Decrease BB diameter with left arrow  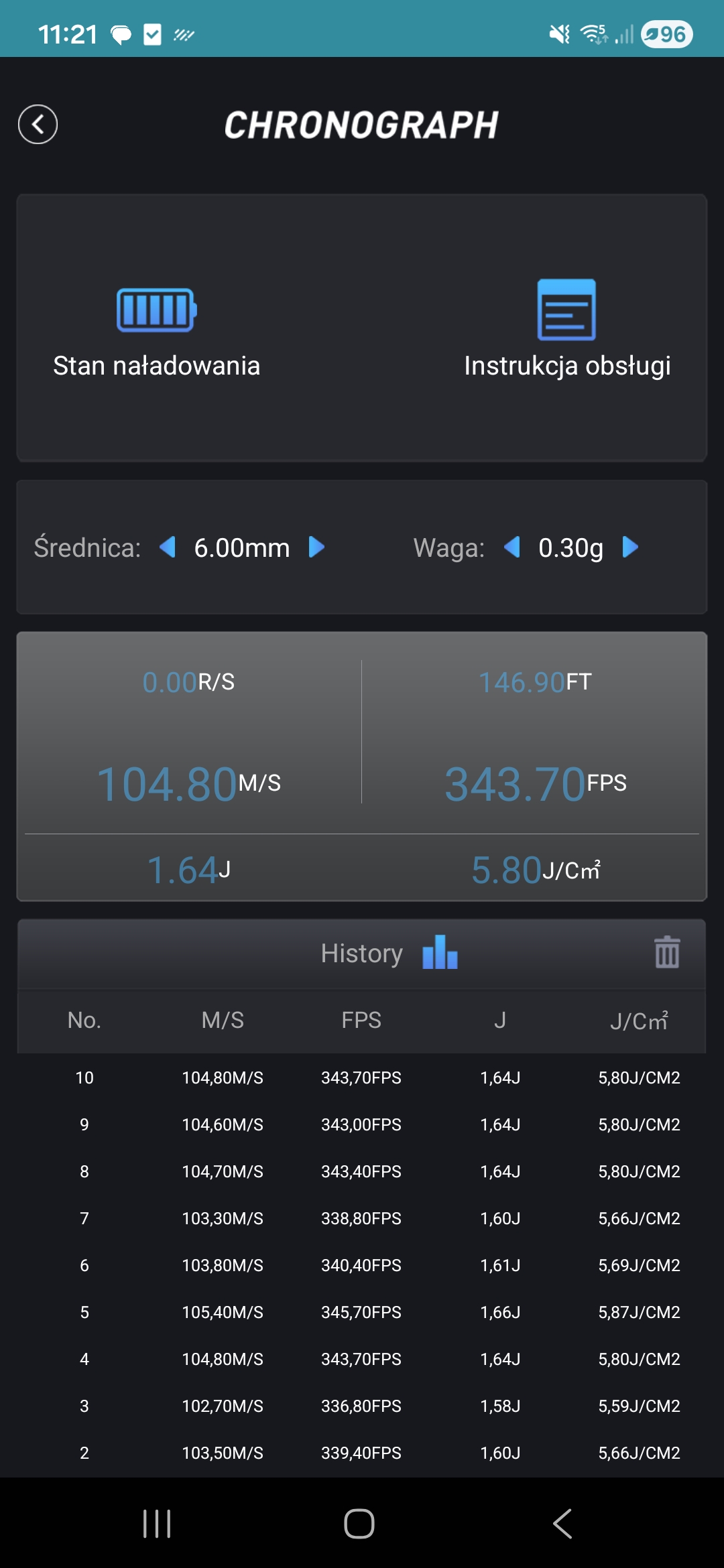168,547
